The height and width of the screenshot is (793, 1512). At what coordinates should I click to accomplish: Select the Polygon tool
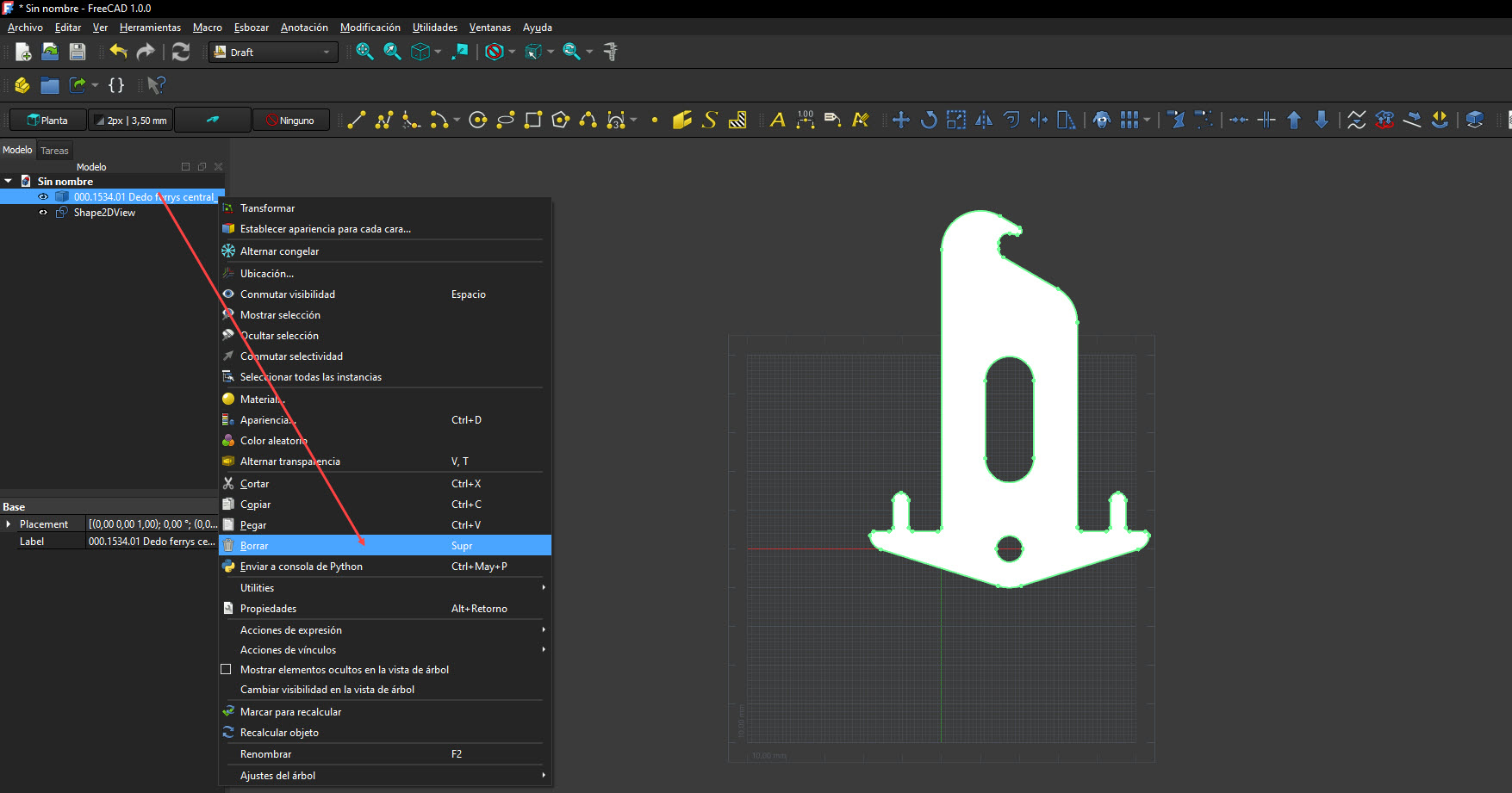561,120
